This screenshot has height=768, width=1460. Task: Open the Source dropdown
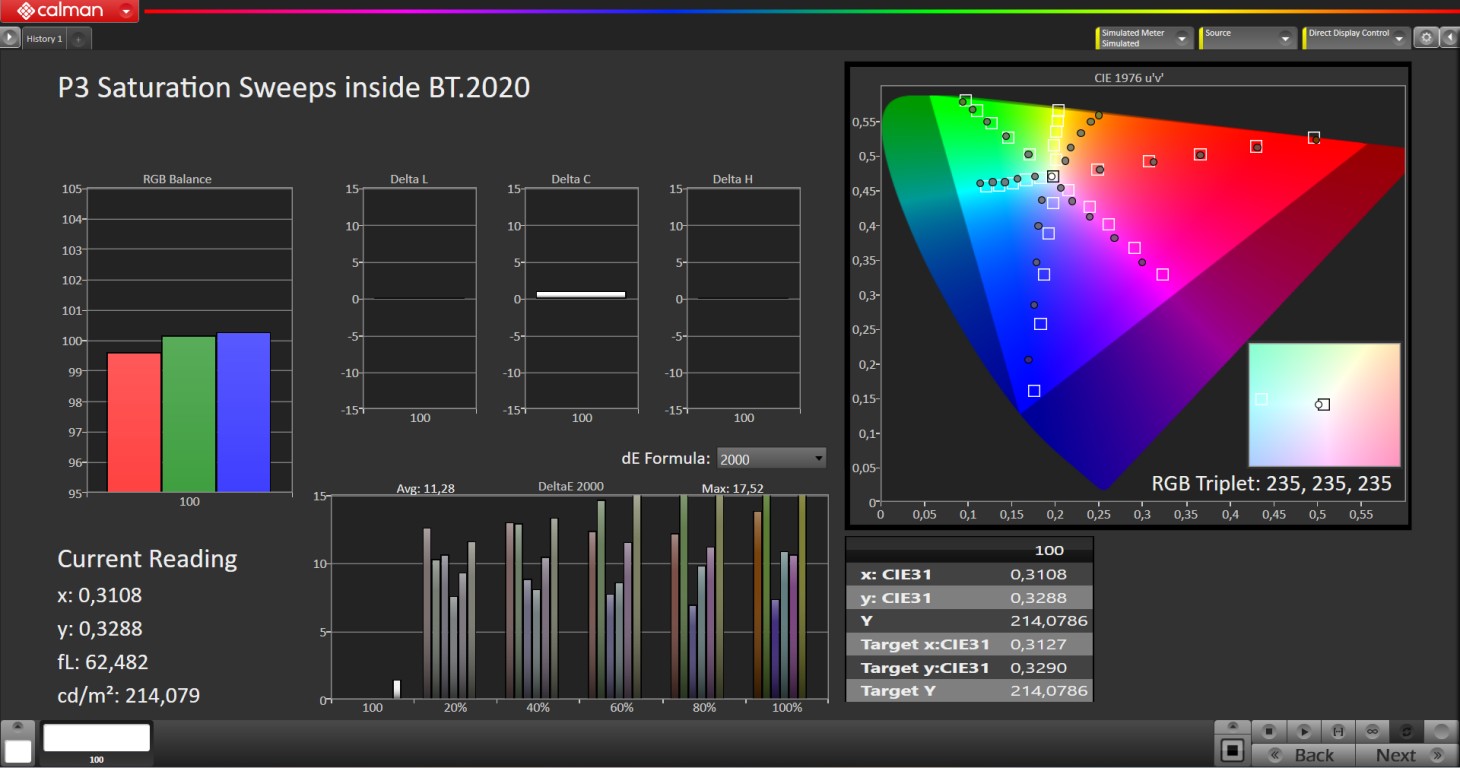[1286, 39]
